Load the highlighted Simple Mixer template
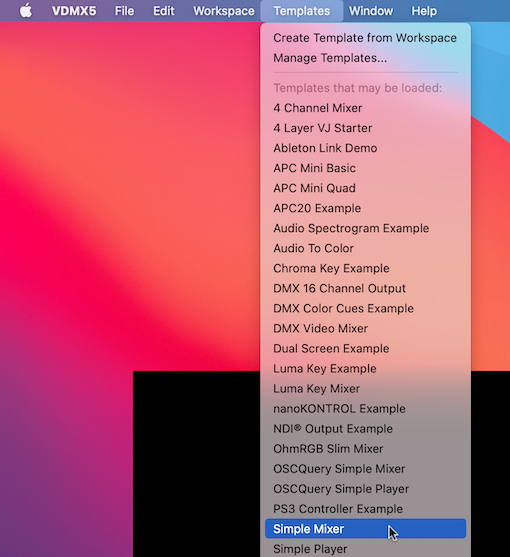 coord(365,529)
